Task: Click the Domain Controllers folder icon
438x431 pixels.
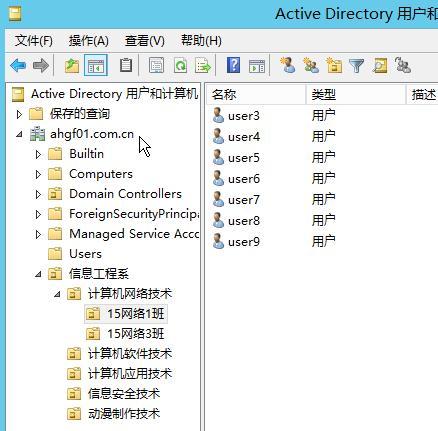Action: 55,194
